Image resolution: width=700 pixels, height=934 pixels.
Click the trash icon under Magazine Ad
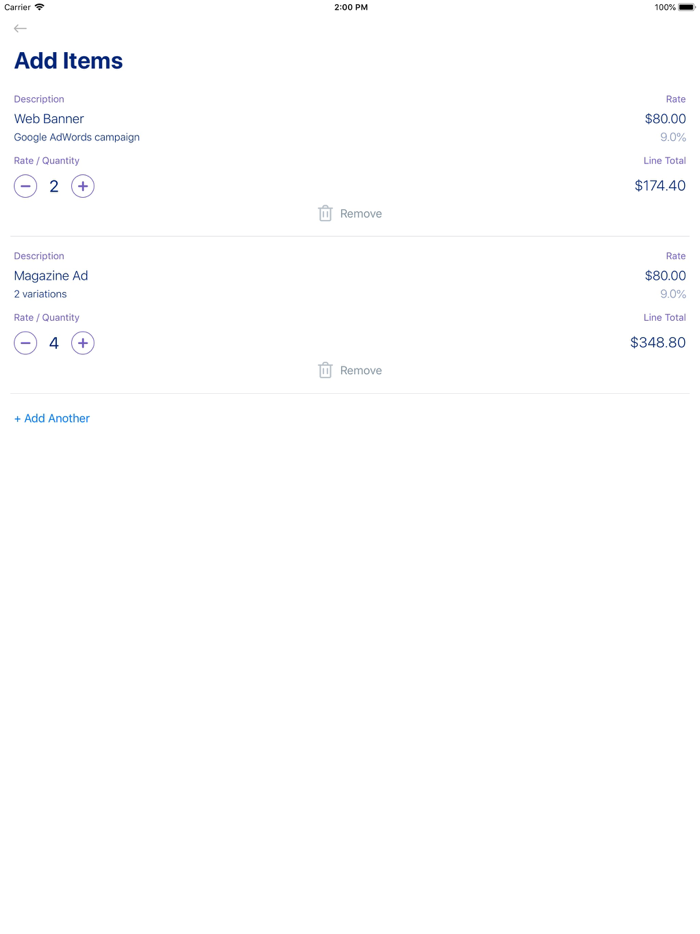[x=325, y=370]
